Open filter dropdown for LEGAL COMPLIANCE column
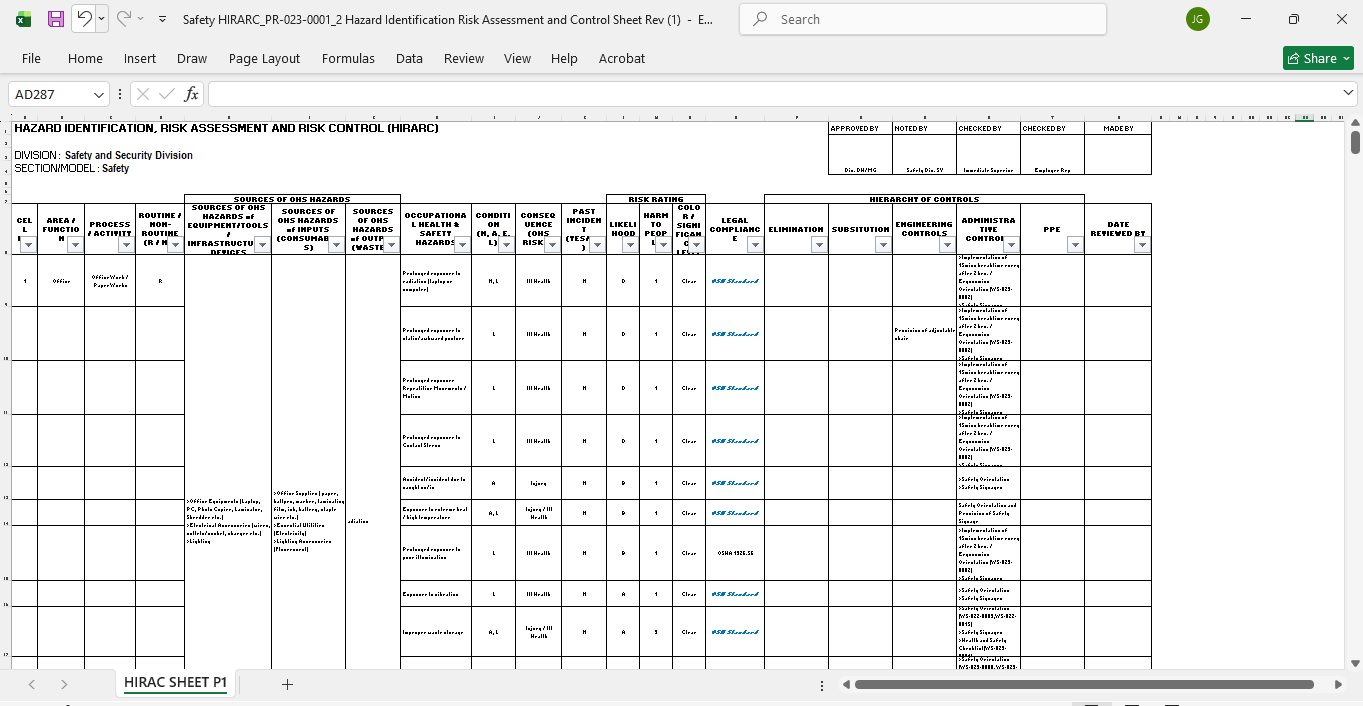This screenshot has height=706, width=1363. [x=754, y=245]
